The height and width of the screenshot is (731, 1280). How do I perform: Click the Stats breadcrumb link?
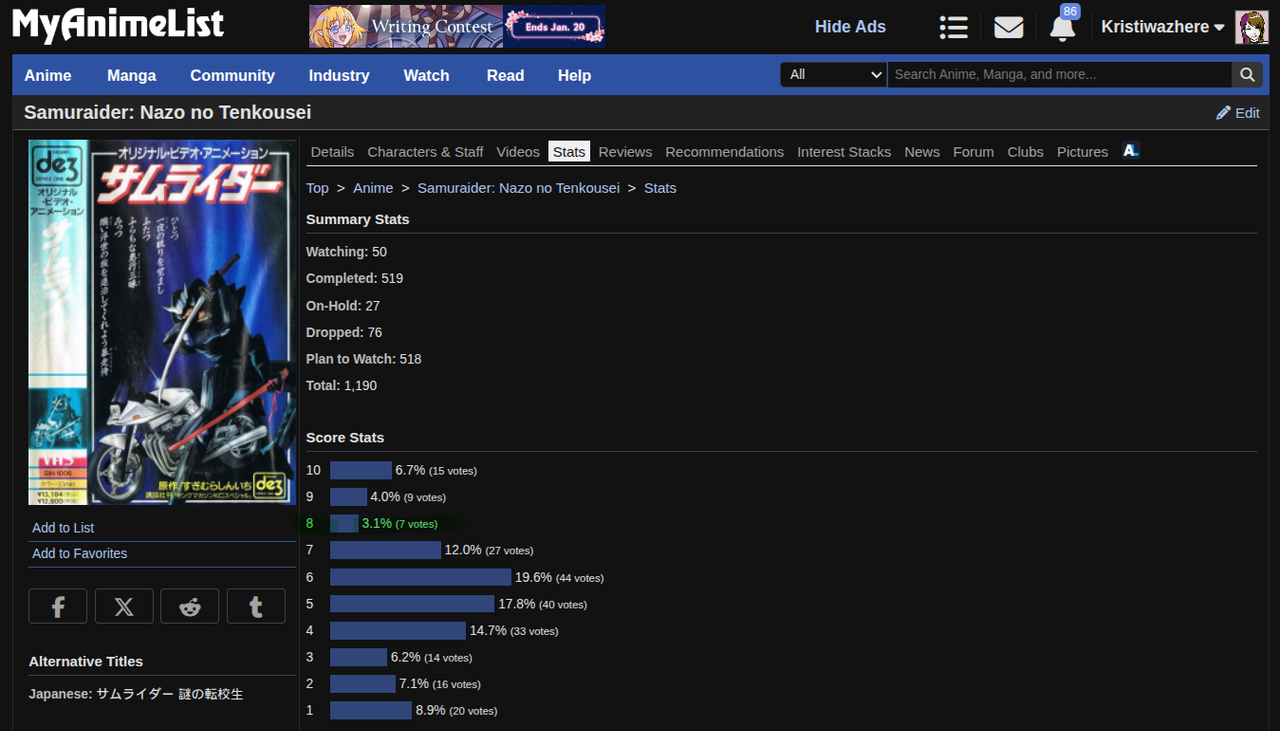point(660,188)
